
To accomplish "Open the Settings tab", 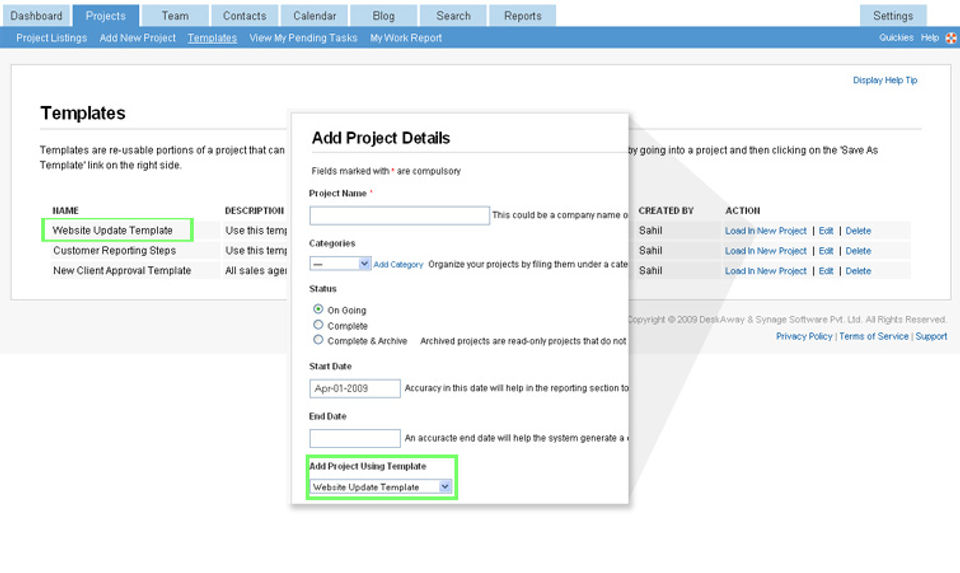I will click(893, 16).
